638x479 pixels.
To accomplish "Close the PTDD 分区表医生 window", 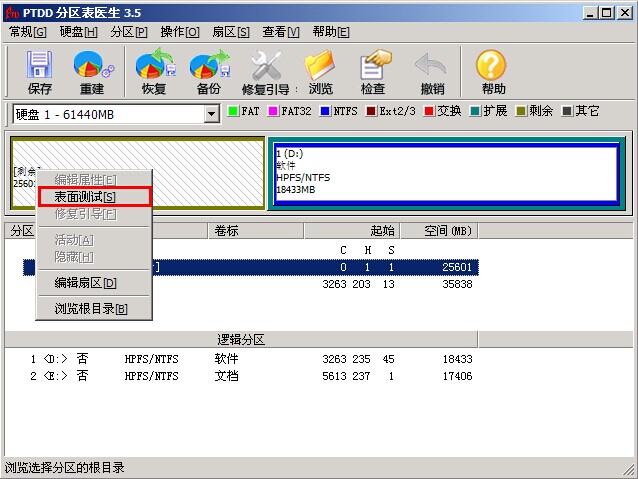I will [x=624, y=13].
